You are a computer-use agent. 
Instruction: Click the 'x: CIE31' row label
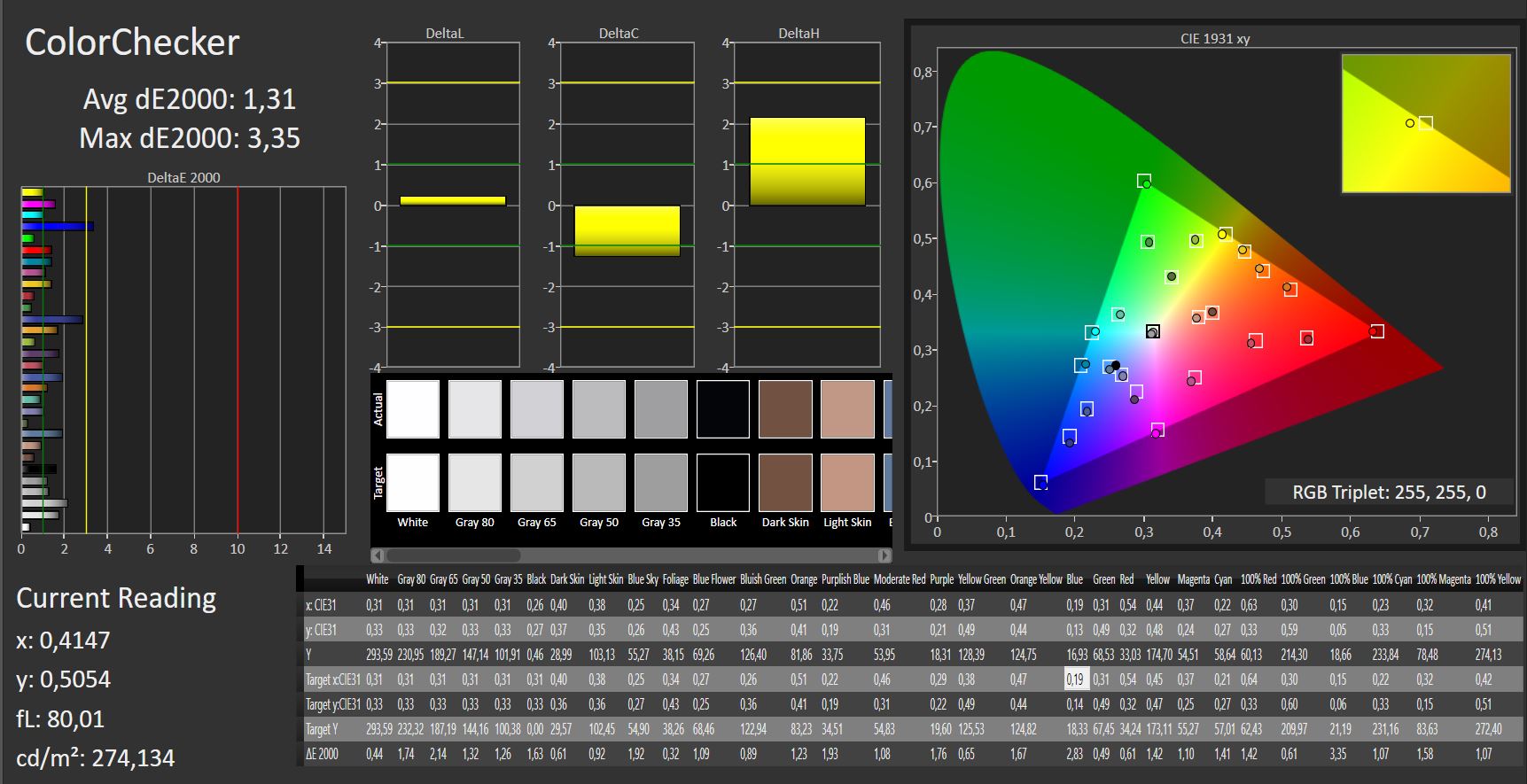pos(321,605)
